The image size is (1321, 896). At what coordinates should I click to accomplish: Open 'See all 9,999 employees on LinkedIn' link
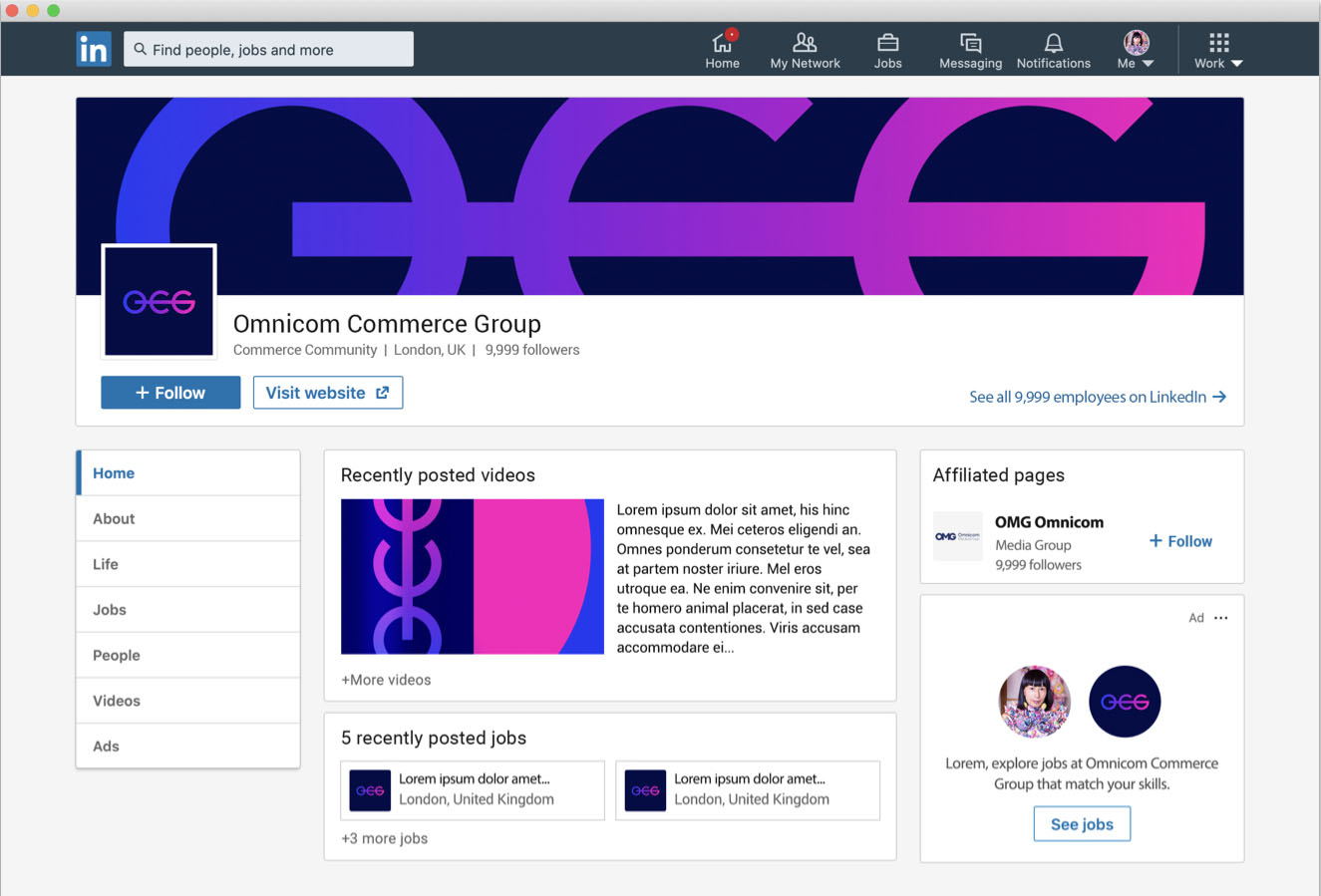click(1098, 397)
